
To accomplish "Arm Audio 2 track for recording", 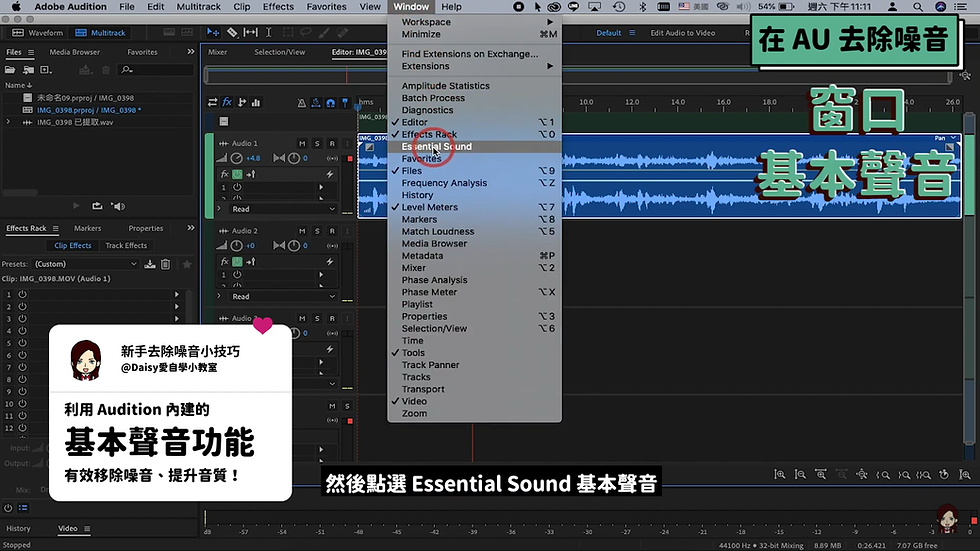I will click(332, 231).
